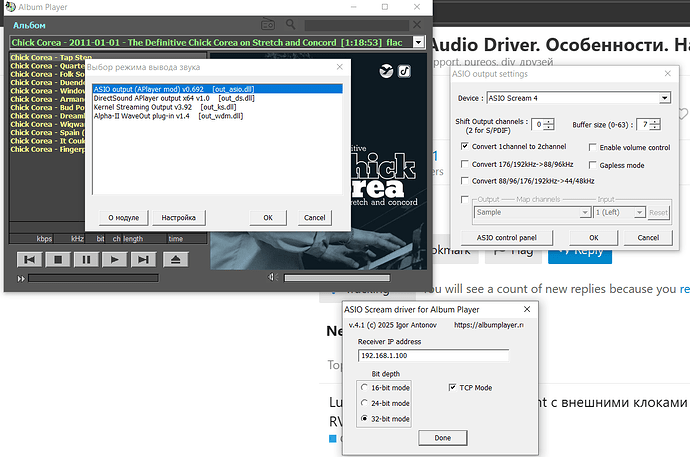Click the previous track button
690x457 pixels.
coord(29,260)
